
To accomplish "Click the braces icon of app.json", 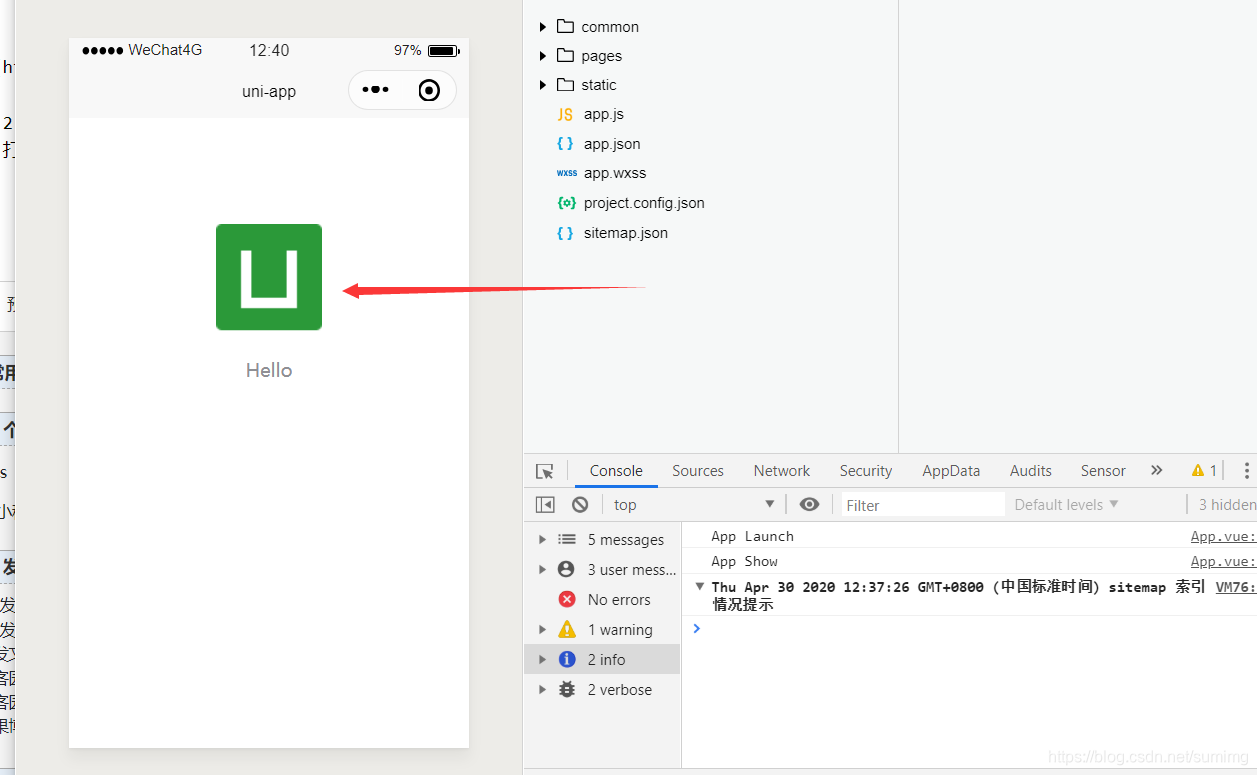I will (565, 144).
